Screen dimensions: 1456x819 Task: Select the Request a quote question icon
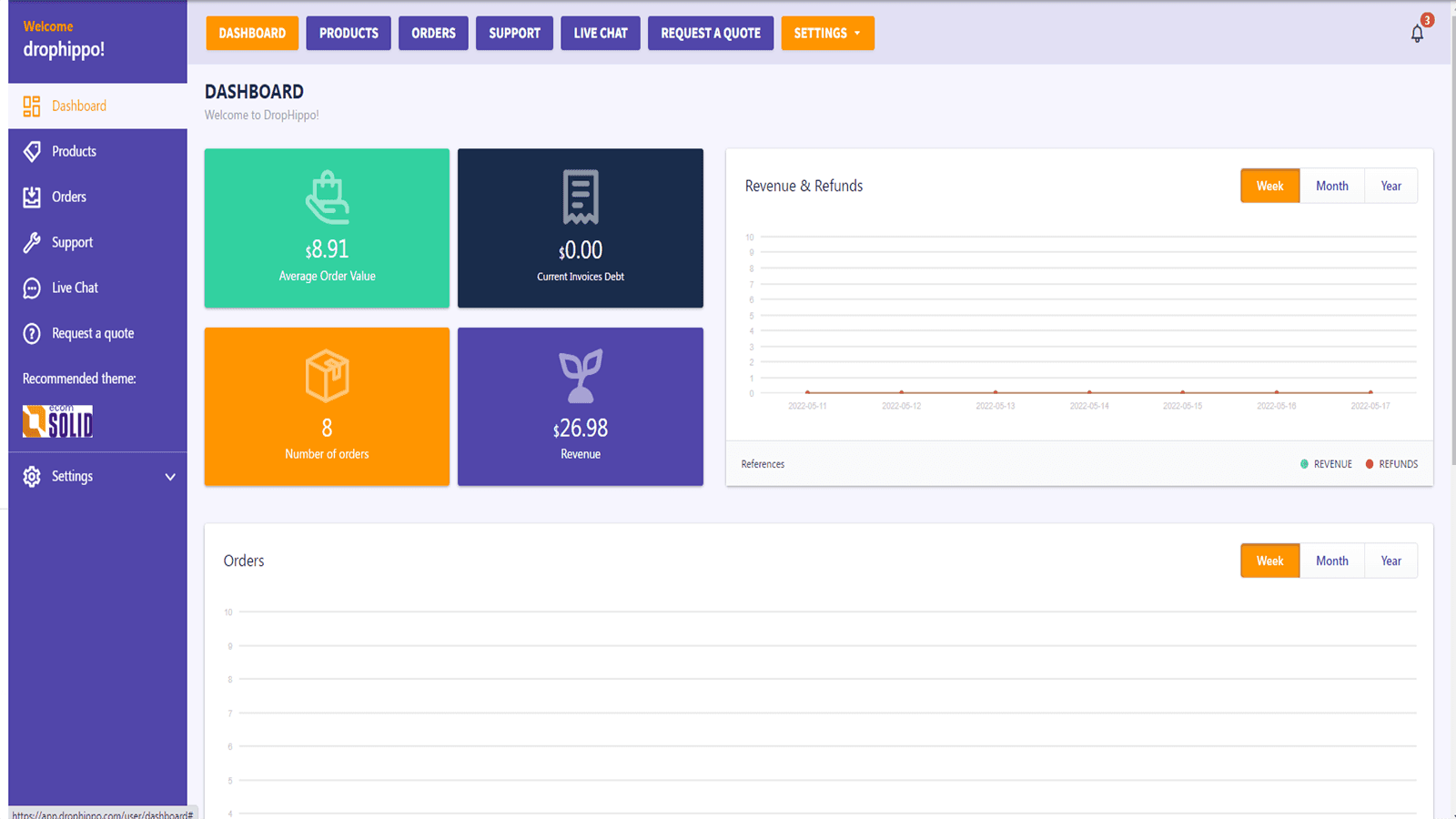[32, 333]
